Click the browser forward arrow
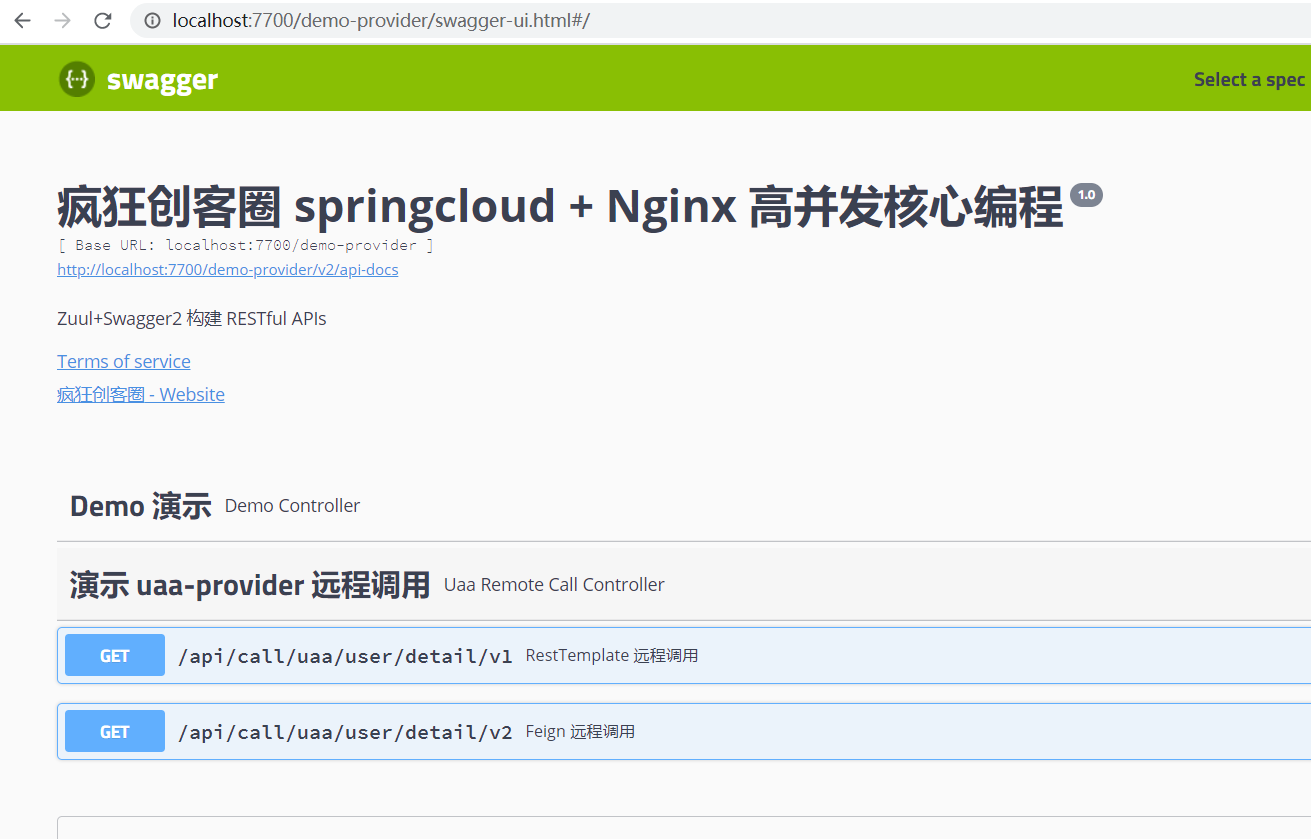The image size is (1311, 839). tap(62, 21)
